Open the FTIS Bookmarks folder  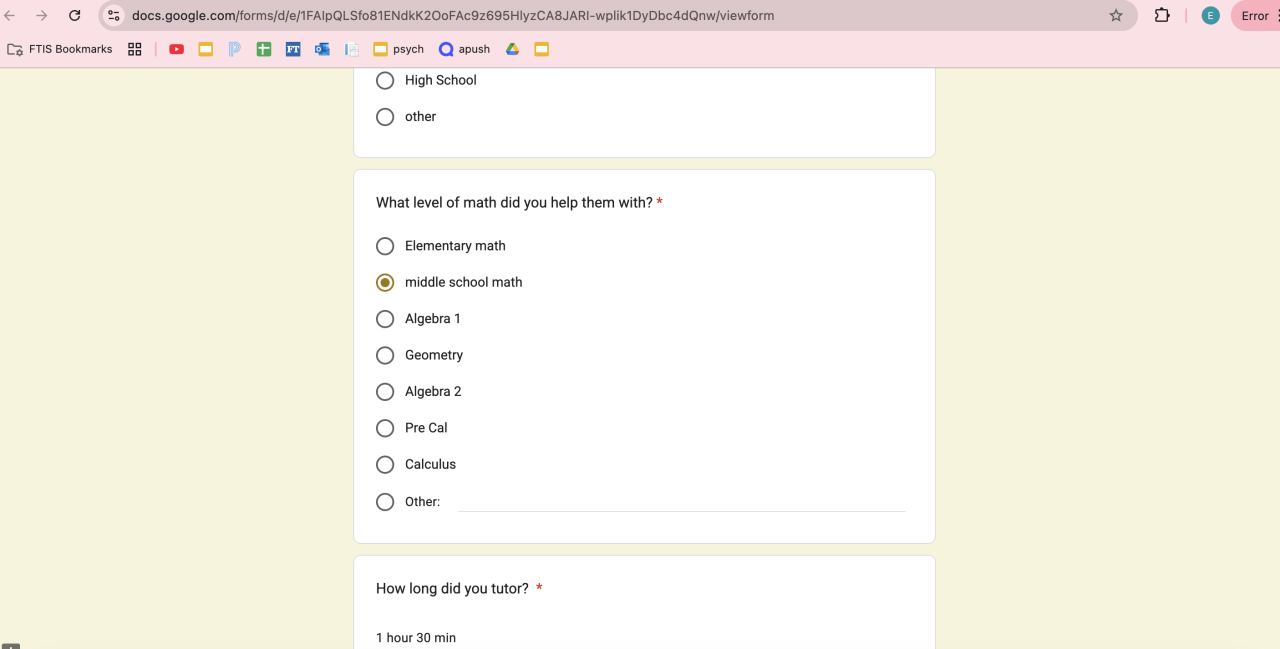[x=60, y=49]
